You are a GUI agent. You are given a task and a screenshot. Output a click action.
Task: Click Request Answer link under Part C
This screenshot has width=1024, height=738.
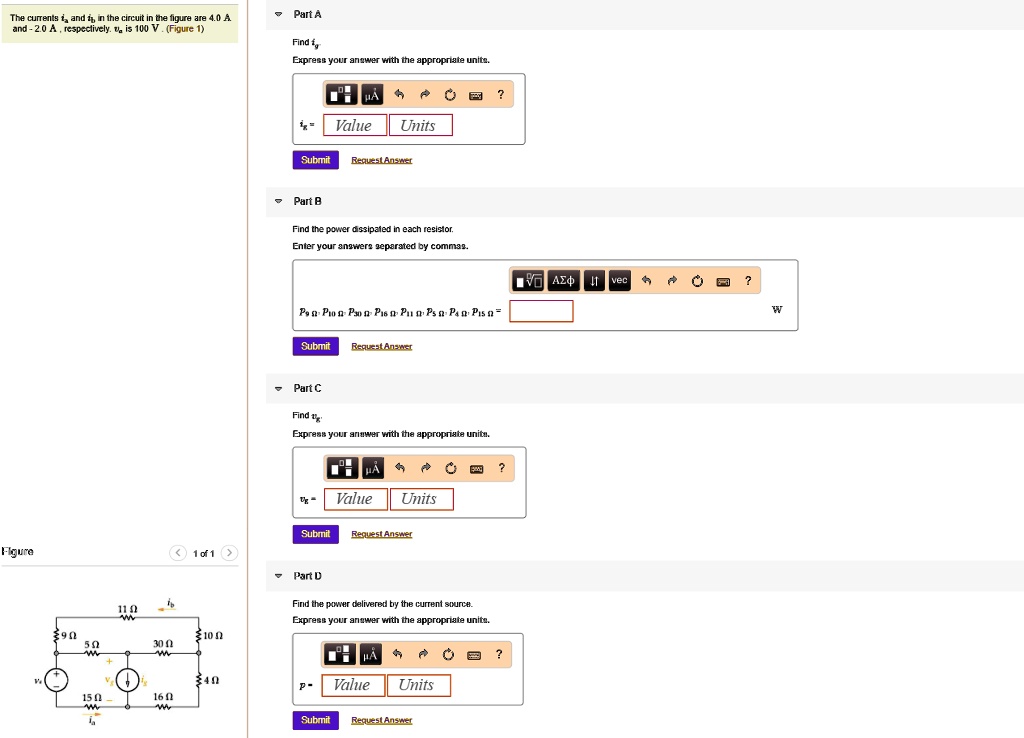click(x=381, y=534)
